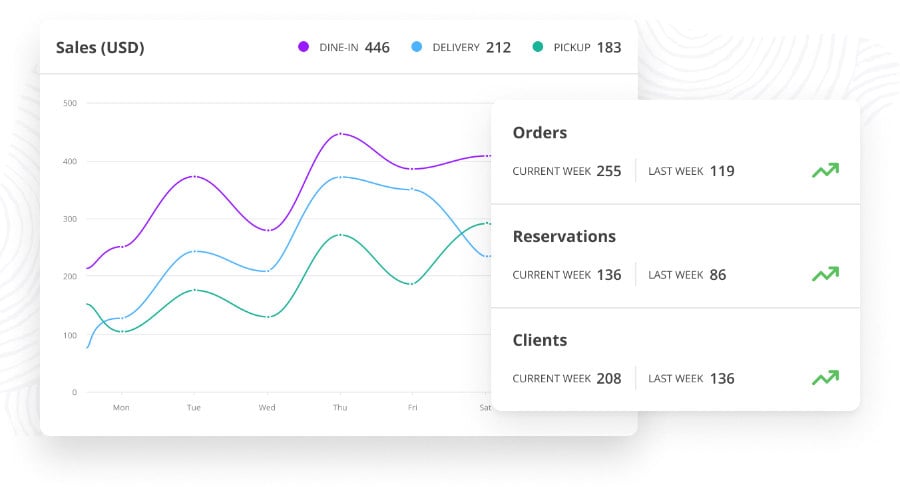Screen dimensions: 900x496
Task: Click Orders current week value 255
Action: [x=609, y=171]
